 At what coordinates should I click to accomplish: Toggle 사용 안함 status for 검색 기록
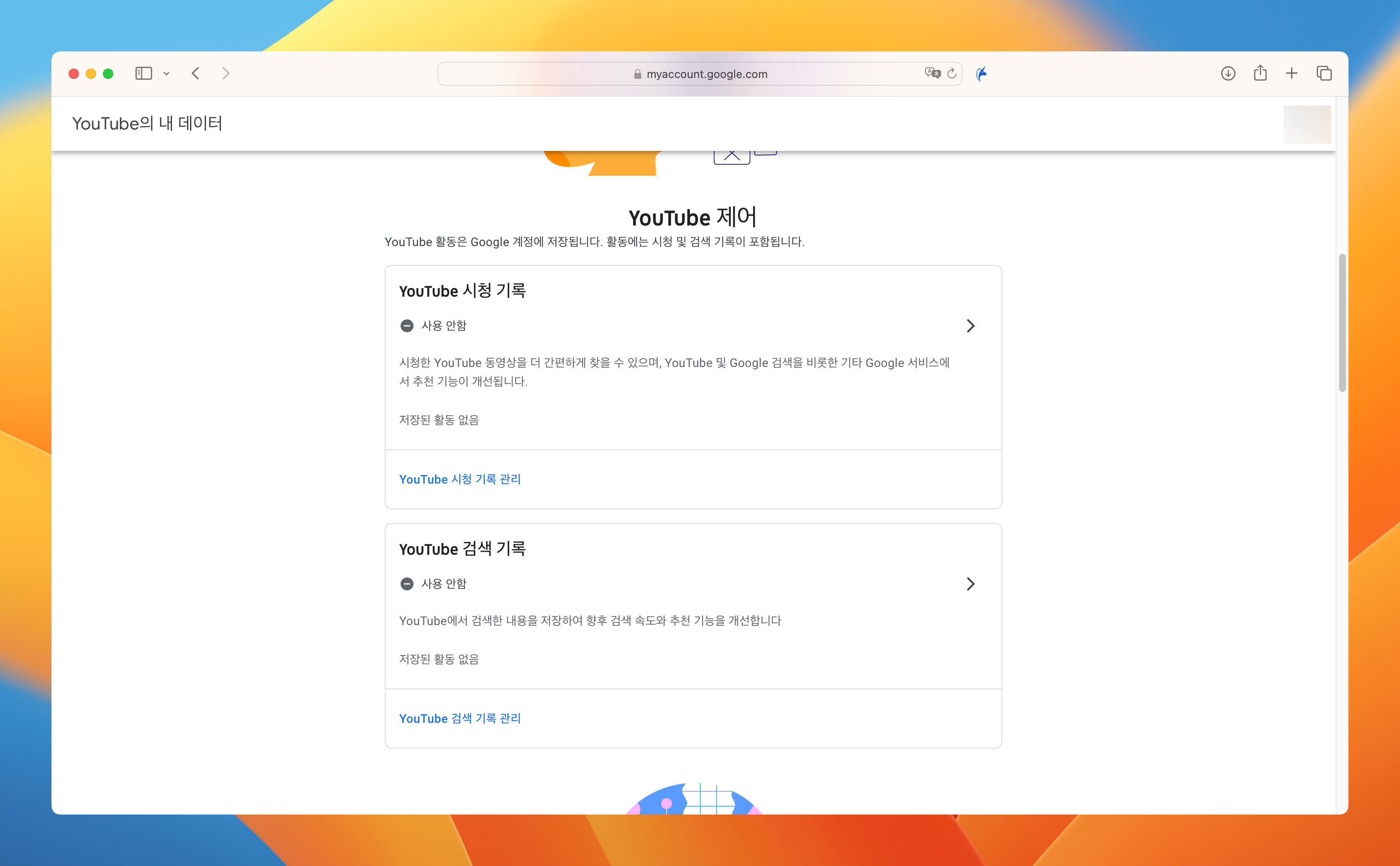point(443,583)
